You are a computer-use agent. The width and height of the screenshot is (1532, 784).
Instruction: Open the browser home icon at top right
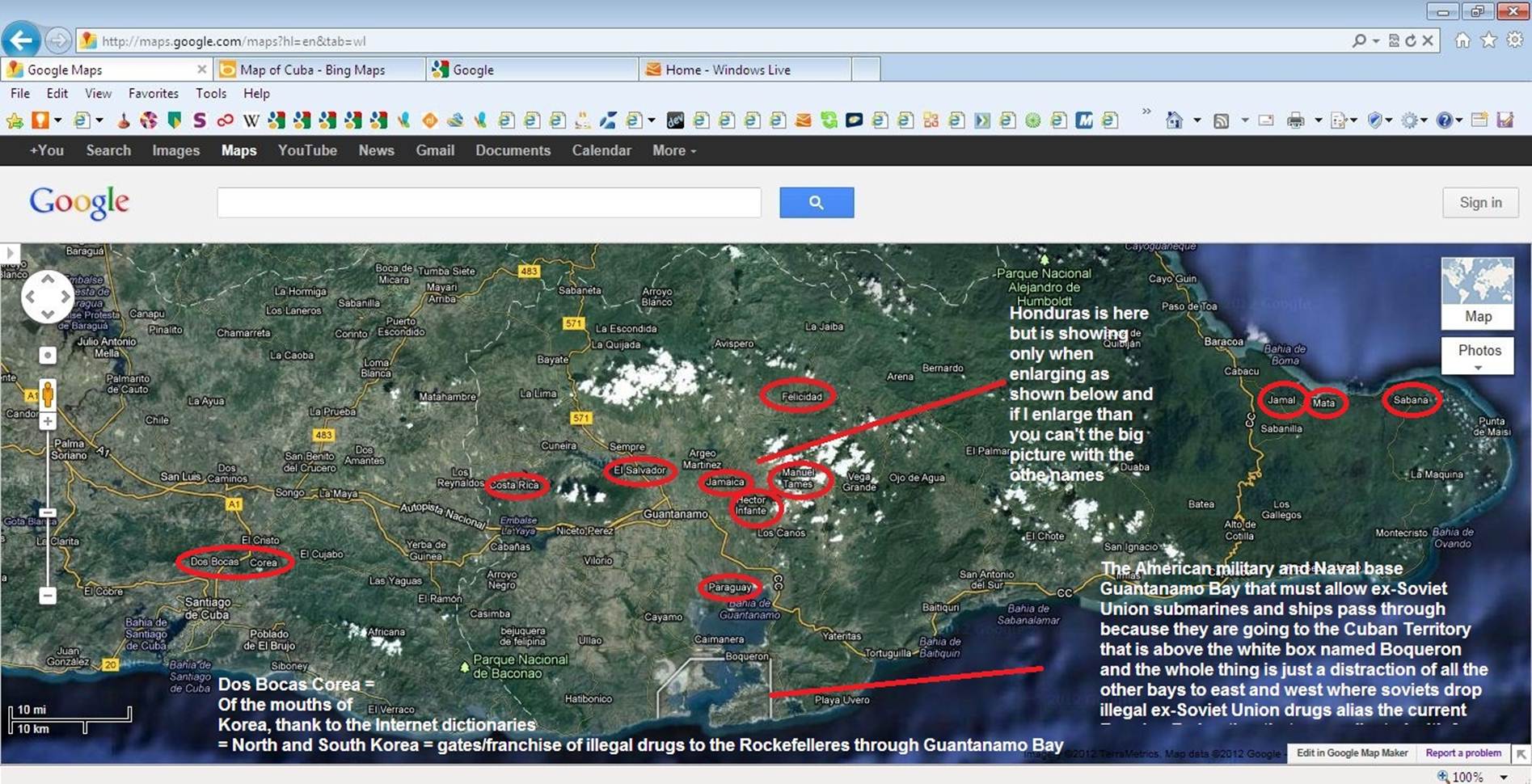pos(1462,40)
